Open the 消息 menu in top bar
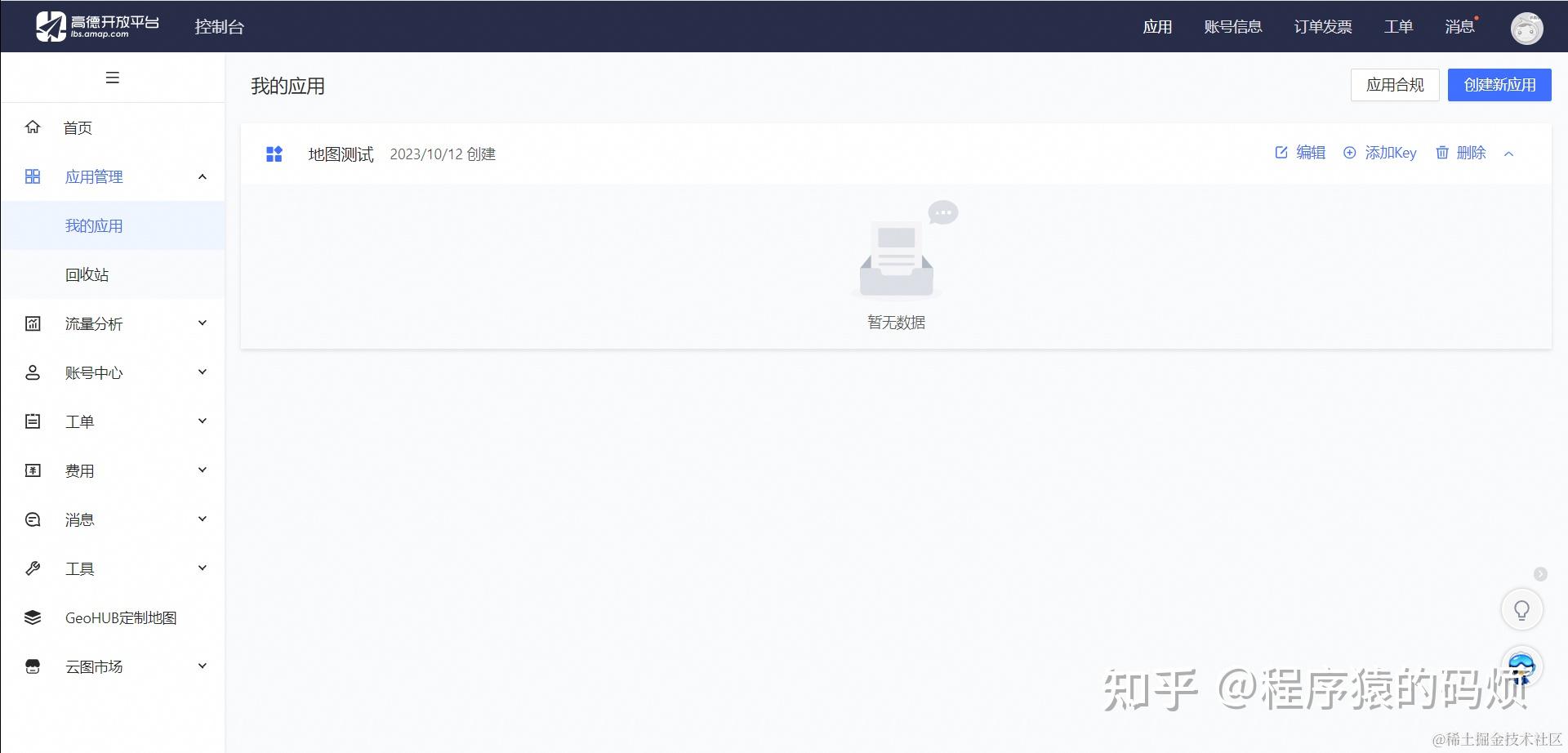 (x=1459, y=26)
